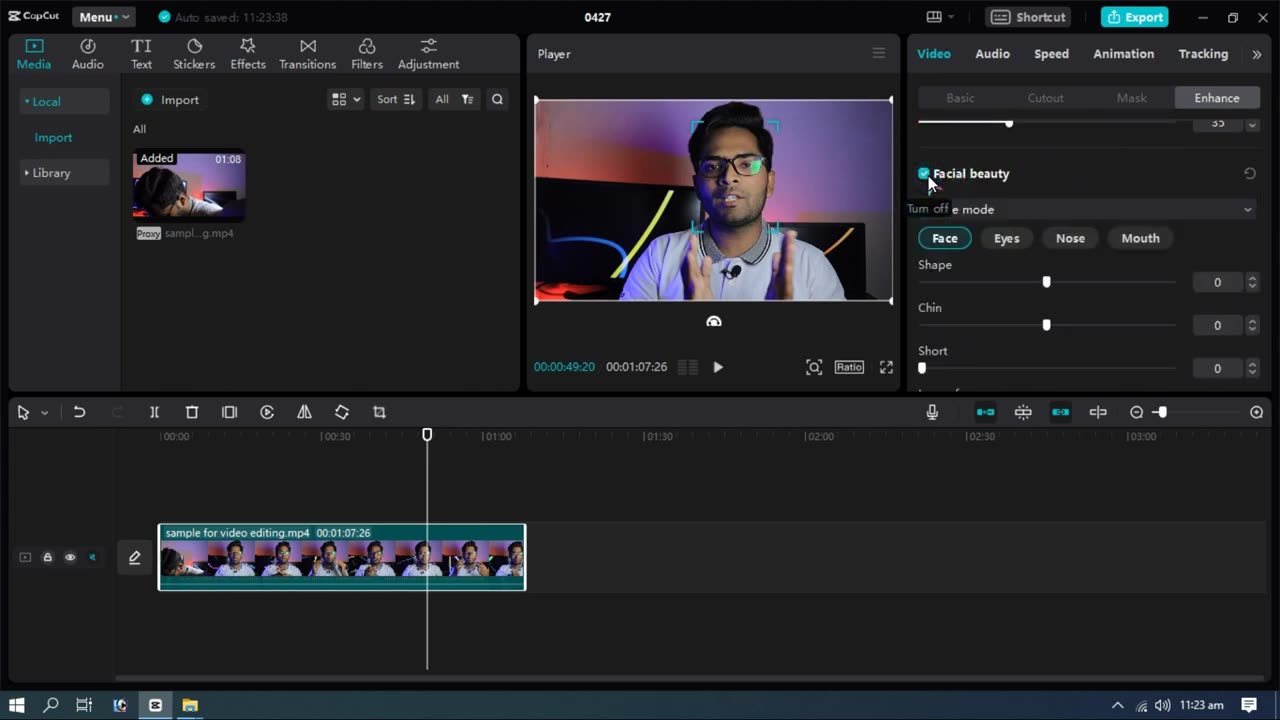This screenshot has width=1280, height=720.
Task: Toggle the preview axis option
Action: tap(1098, 412)
